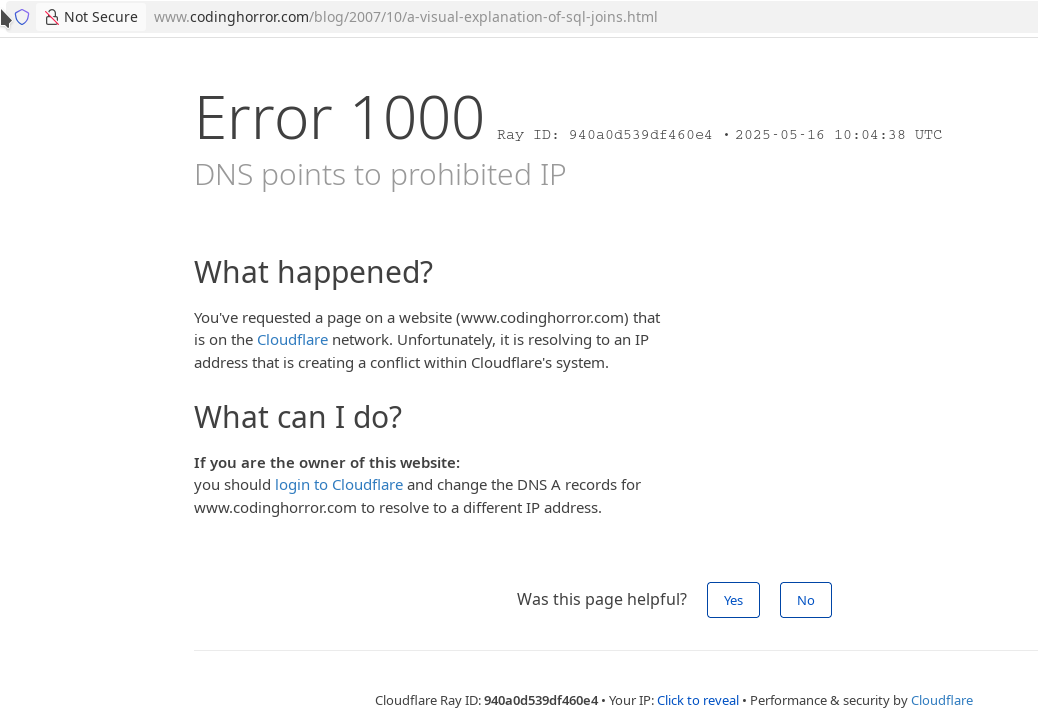Answer Yes to Was this page helpful
Viewport: 1038px width, 724px height.
733,600
